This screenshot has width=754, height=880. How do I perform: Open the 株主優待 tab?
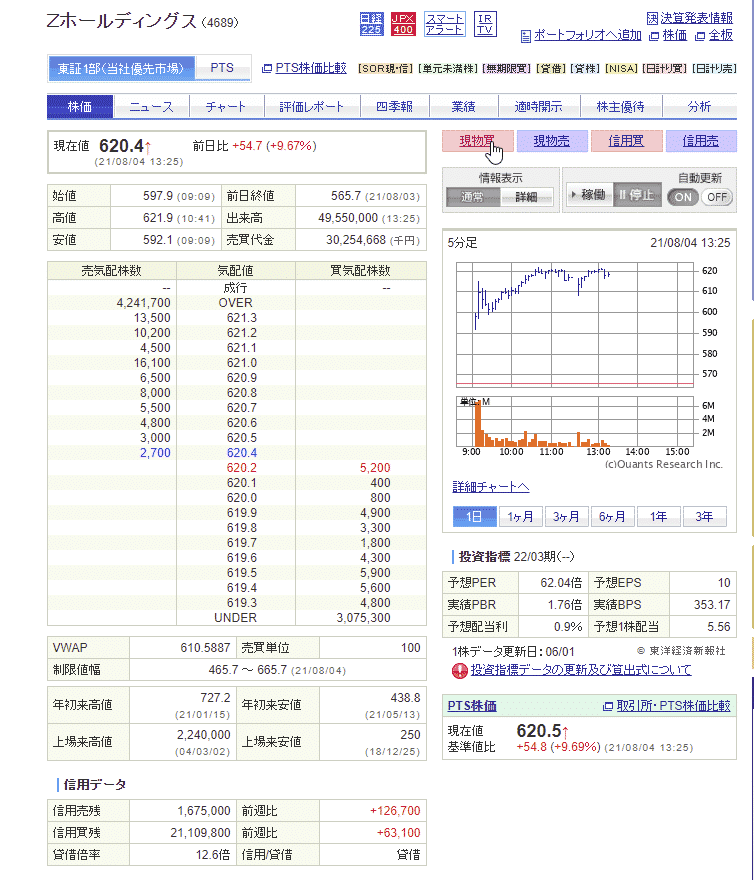[620, 107]
